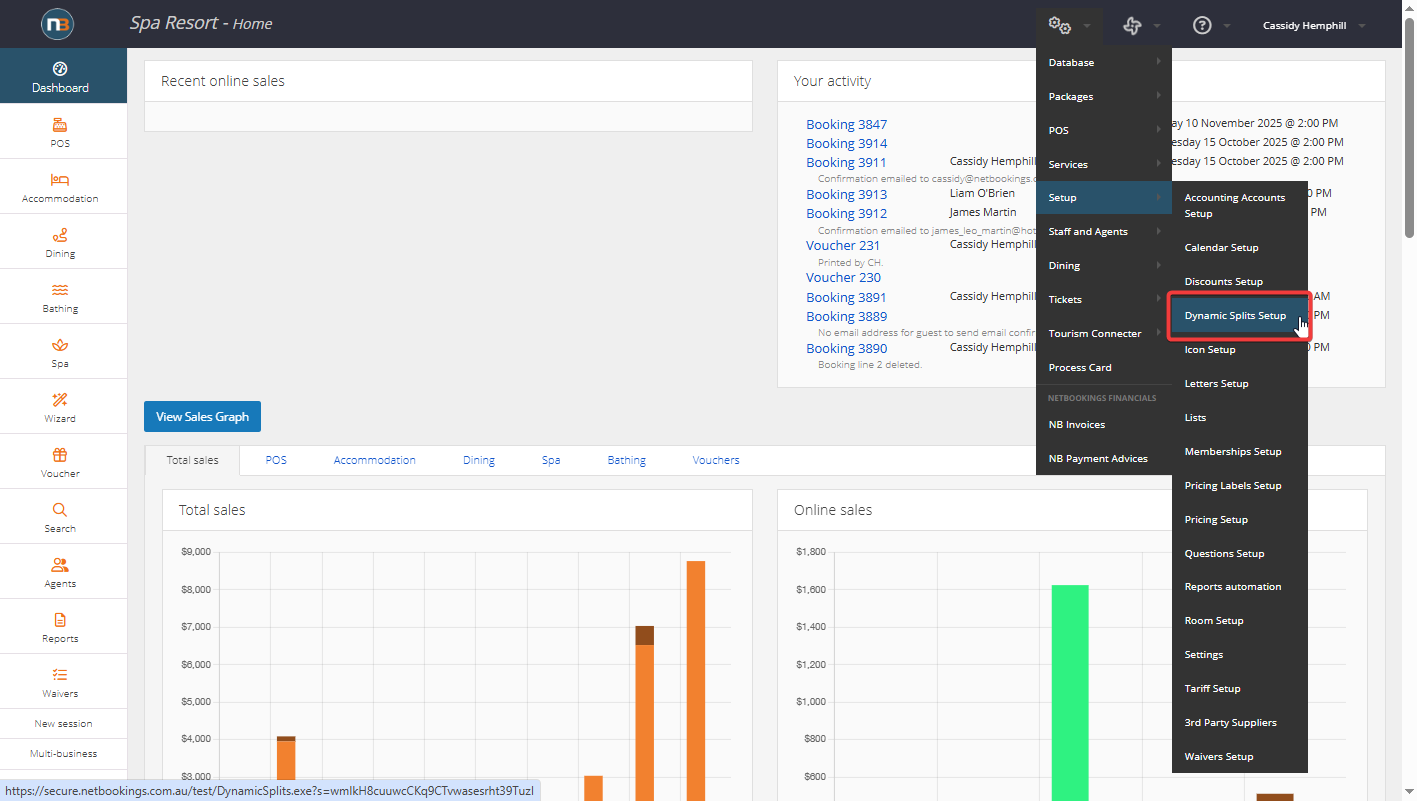Open the Reports document icon
Viewport: 1417px width, 801px height.
(x=60, y=621)
